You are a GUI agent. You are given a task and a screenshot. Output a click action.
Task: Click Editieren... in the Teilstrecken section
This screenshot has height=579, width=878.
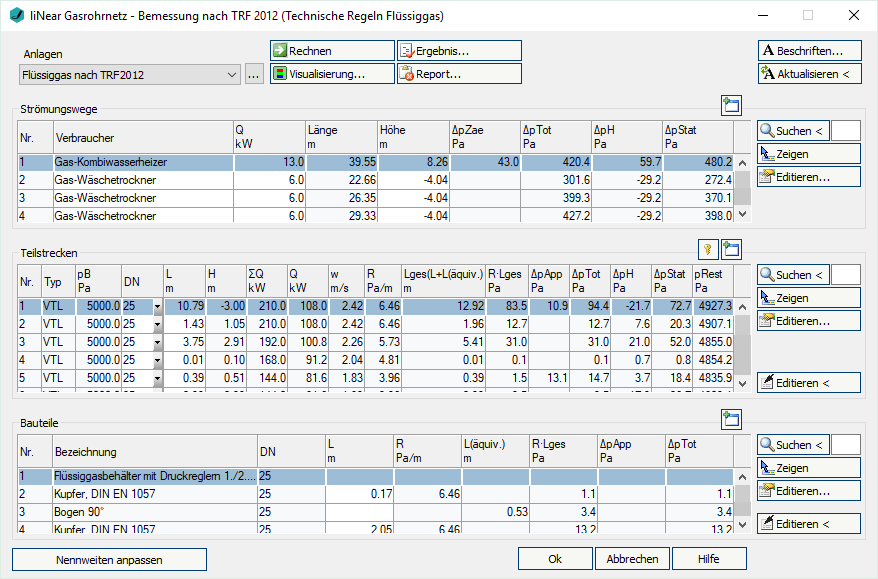click(x=809, y=321)
